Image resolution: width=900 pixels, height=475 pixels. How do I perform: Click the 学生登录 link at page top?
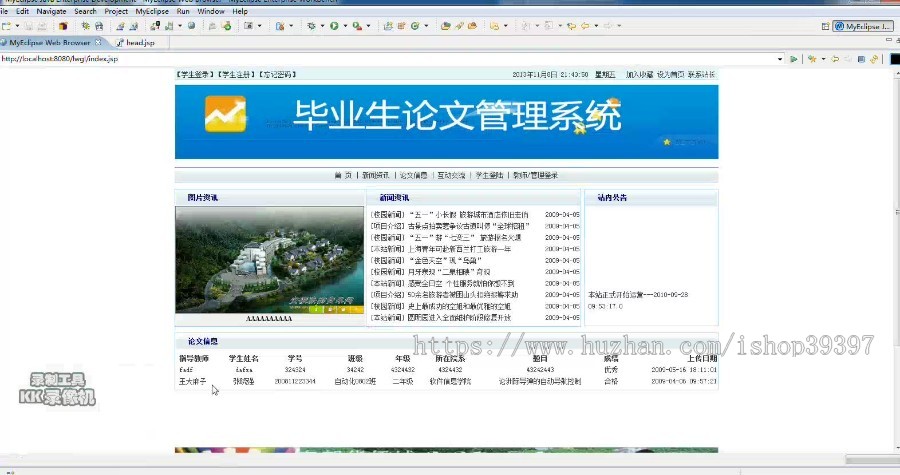click(x=195, y=75)
